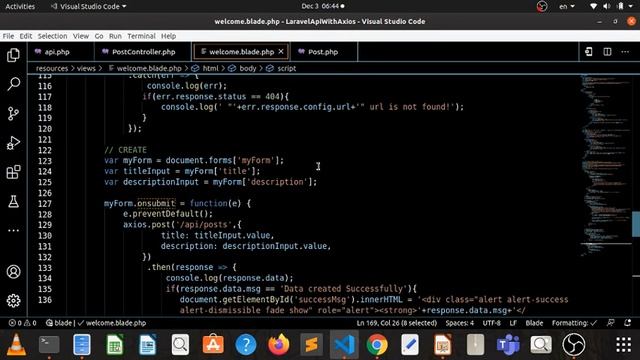
Task: Open editor More Actions ellipsis menu
Action: click(x=625, y=52)
